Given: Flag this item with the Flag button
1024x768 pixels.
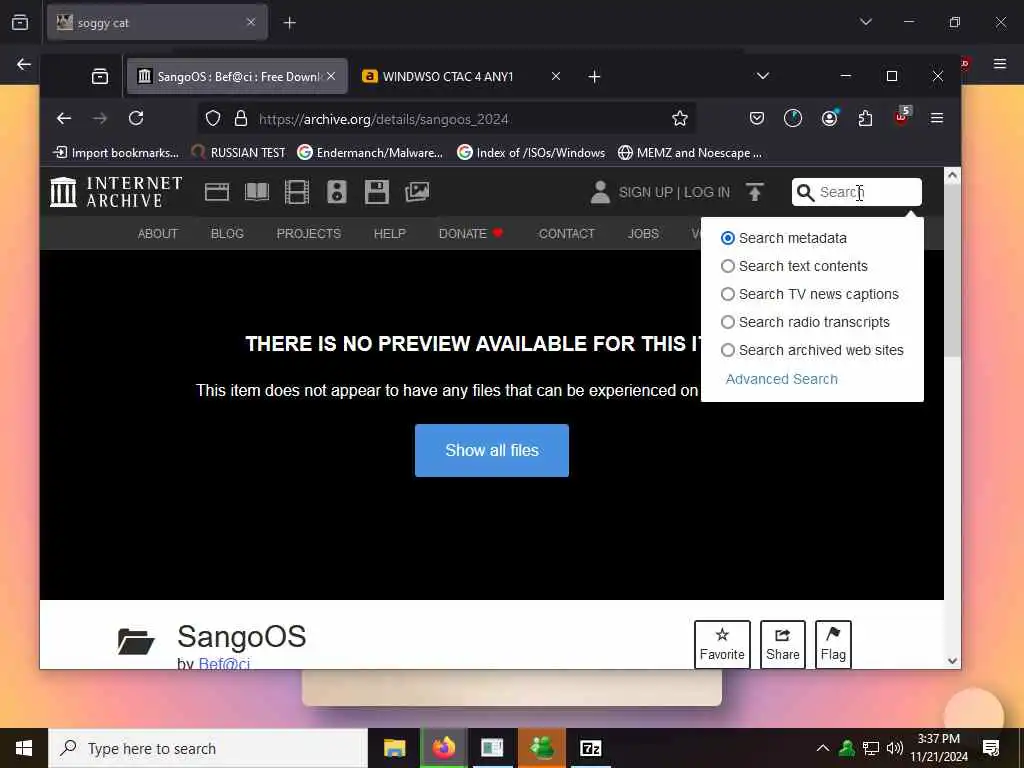Looking at the screenshot, I should tap(833, 645).
